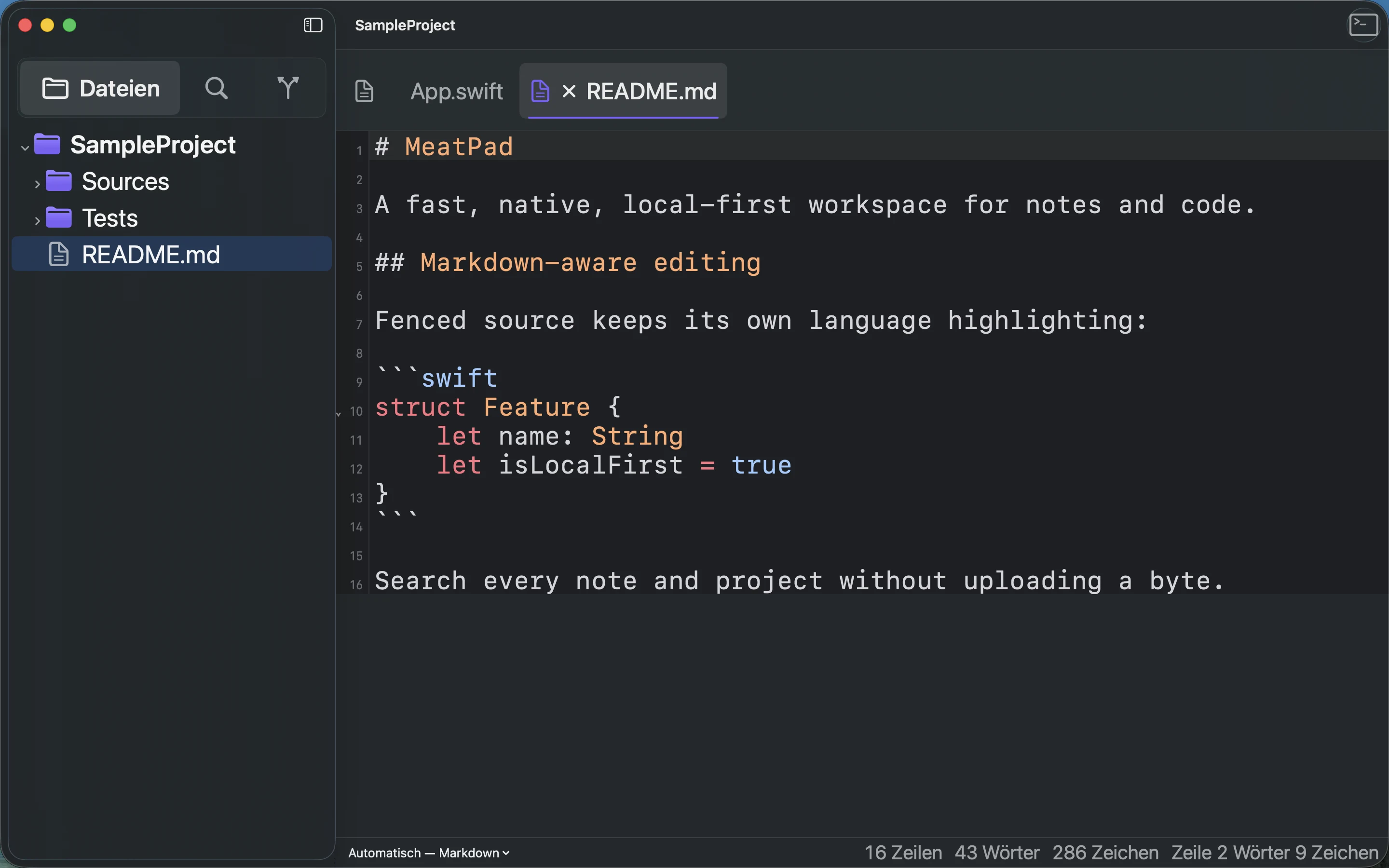Collapse the SampleProject root folder
Screen dimensions: 1389x868
point(25,148)
